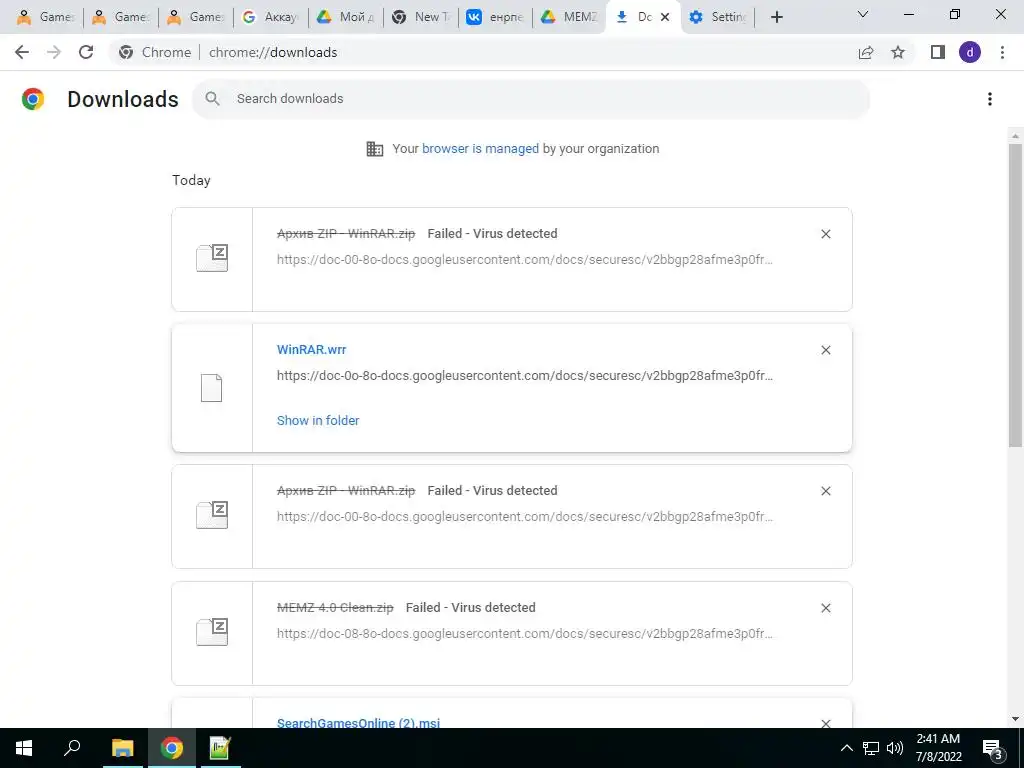The height and width of the screenshot is (768, 1024).
Task: Open profile avatar 'd' menu
Action: coord(970,52)
